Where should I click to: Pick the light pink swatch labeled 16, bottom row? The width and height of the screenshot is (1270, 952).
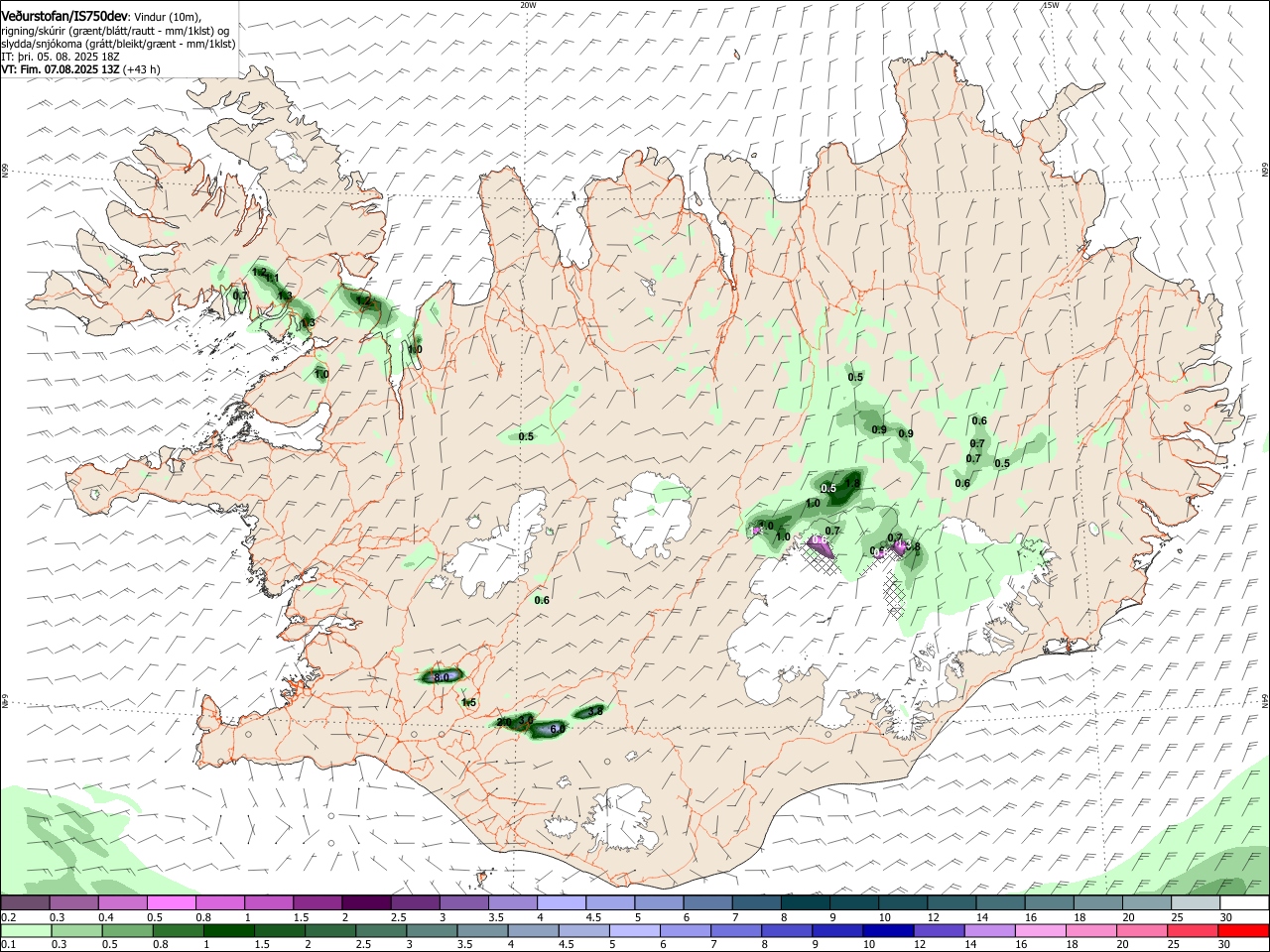tap(1041, 930)
